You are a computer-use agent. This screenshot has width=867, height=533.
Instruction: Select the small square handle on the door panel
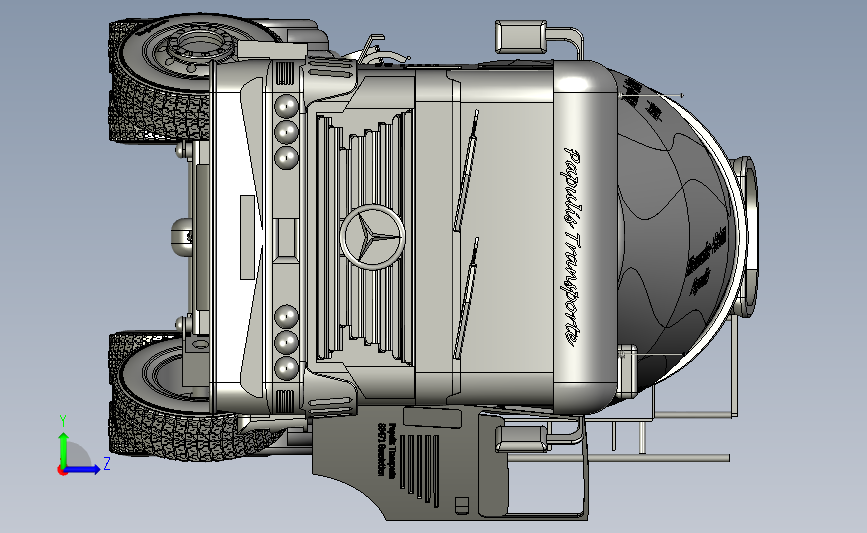click(462, 504)
